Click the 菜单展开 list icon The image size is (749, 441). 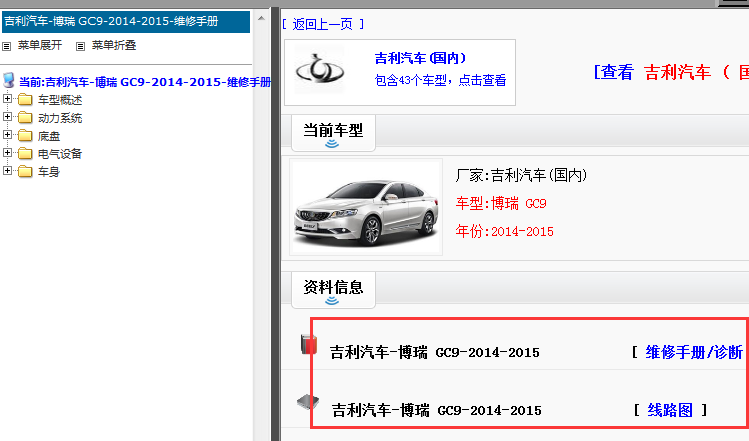point(6,46)
